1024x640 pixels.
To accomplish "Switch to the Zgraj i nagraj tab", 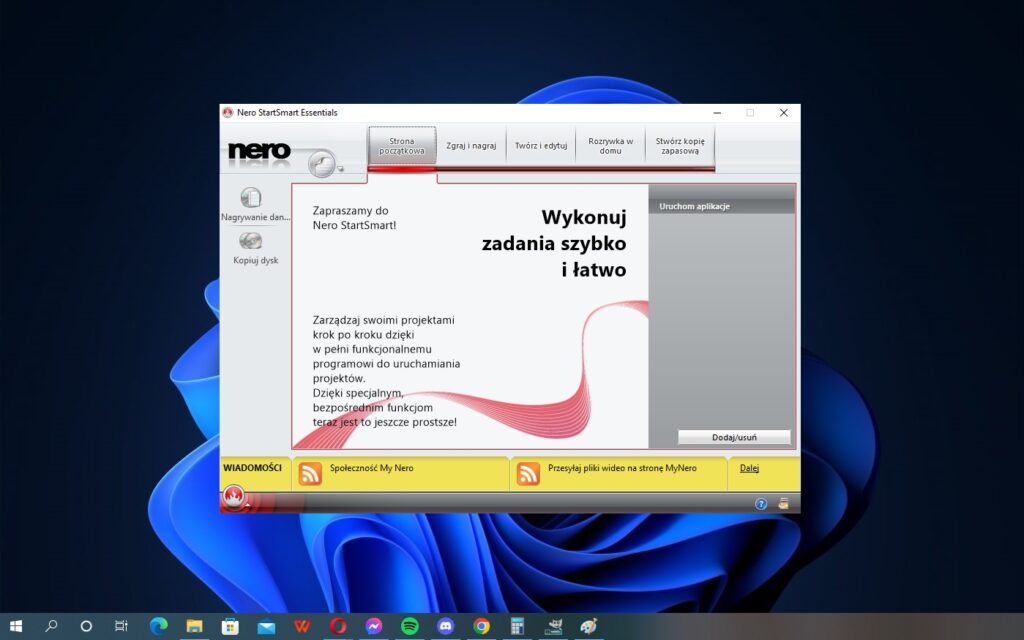I will (x=471, y=146).
